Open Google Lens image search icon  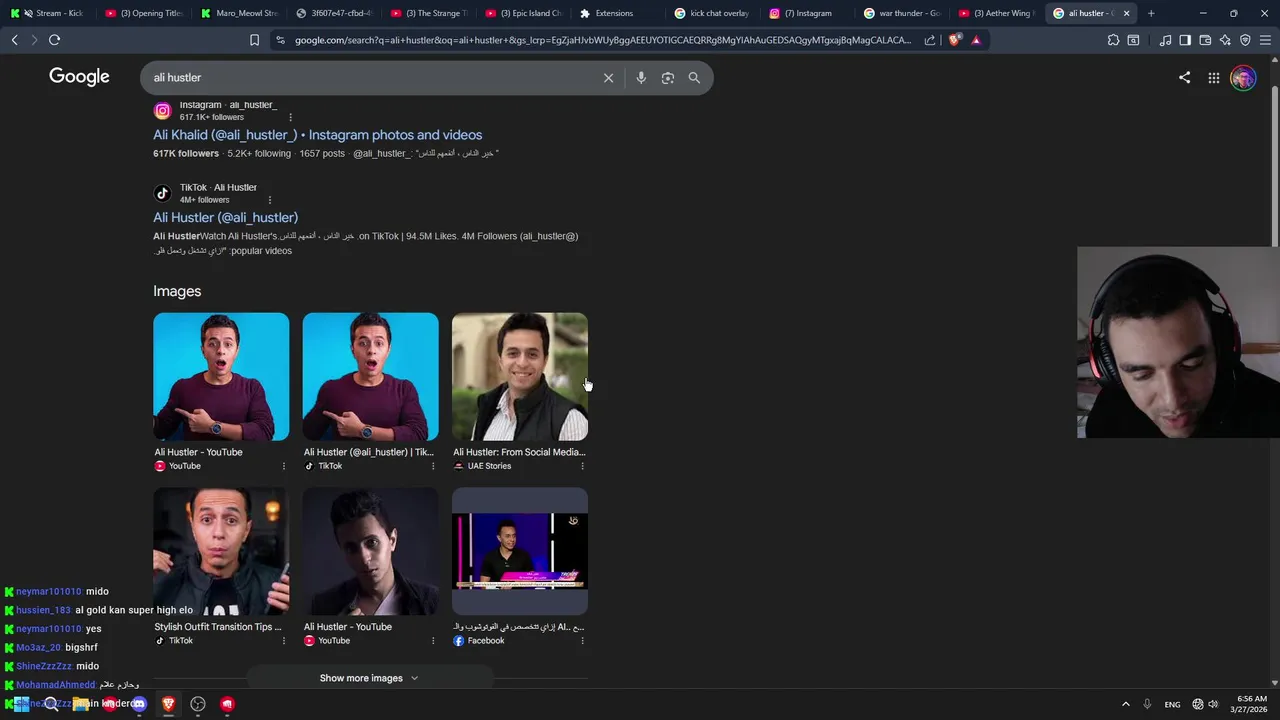pyautogui.click(x=668, y=78)
